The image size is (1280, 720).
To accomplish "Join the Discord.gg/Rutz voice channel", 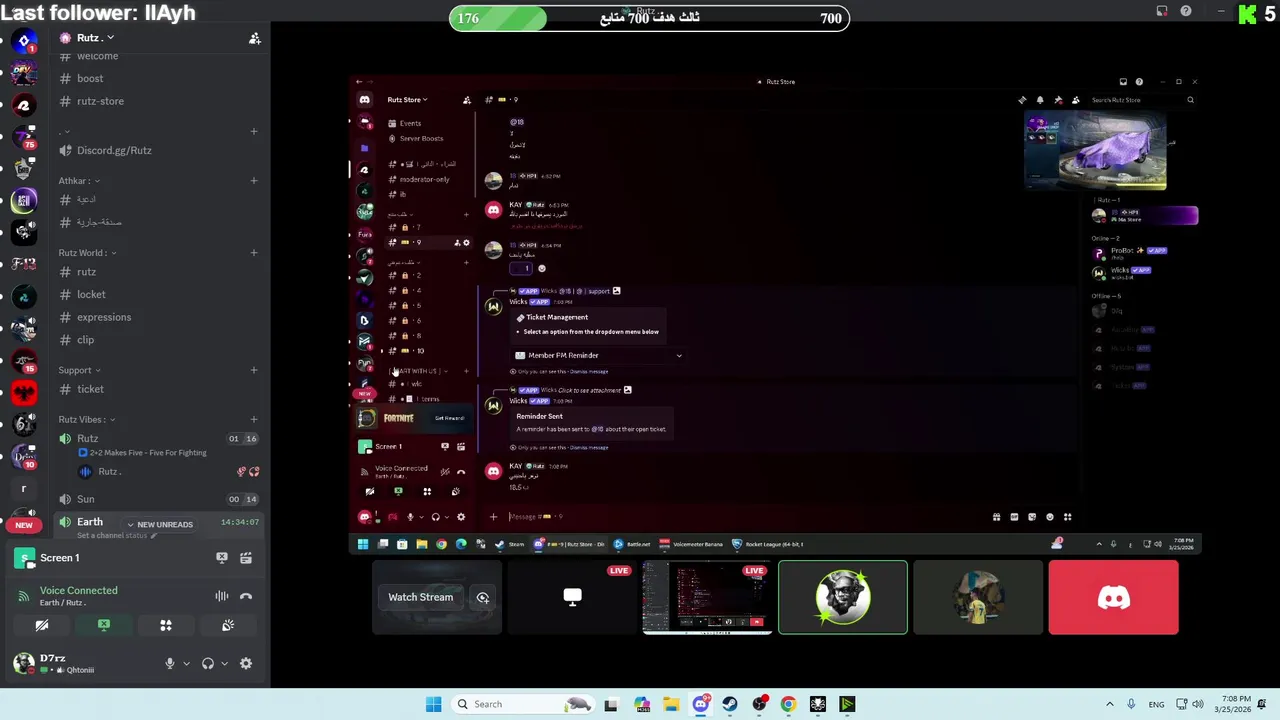I will pos(114,150).
